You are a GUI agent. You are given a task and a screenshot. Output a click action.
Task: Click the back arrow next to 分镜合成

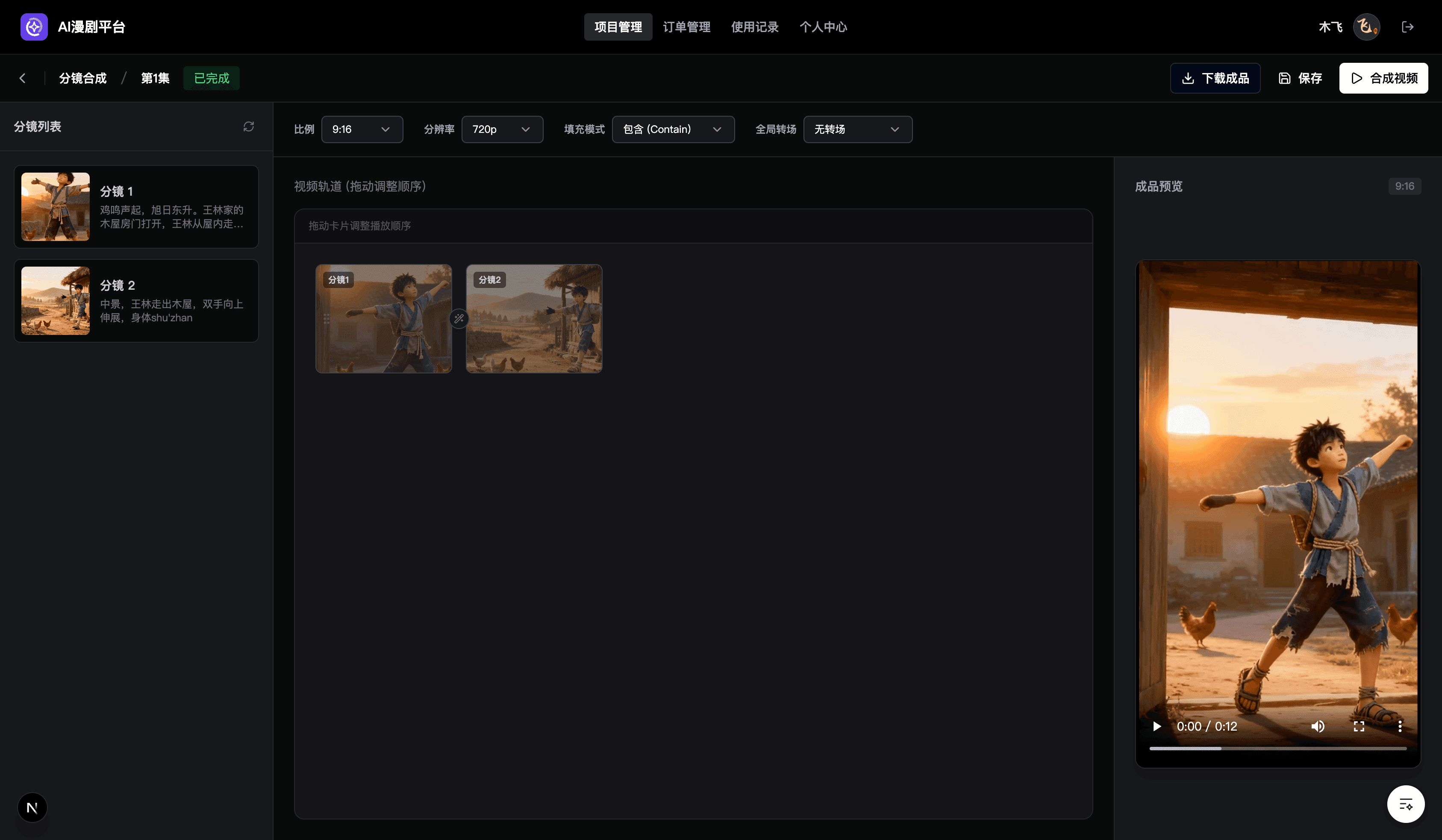[23, 78]
